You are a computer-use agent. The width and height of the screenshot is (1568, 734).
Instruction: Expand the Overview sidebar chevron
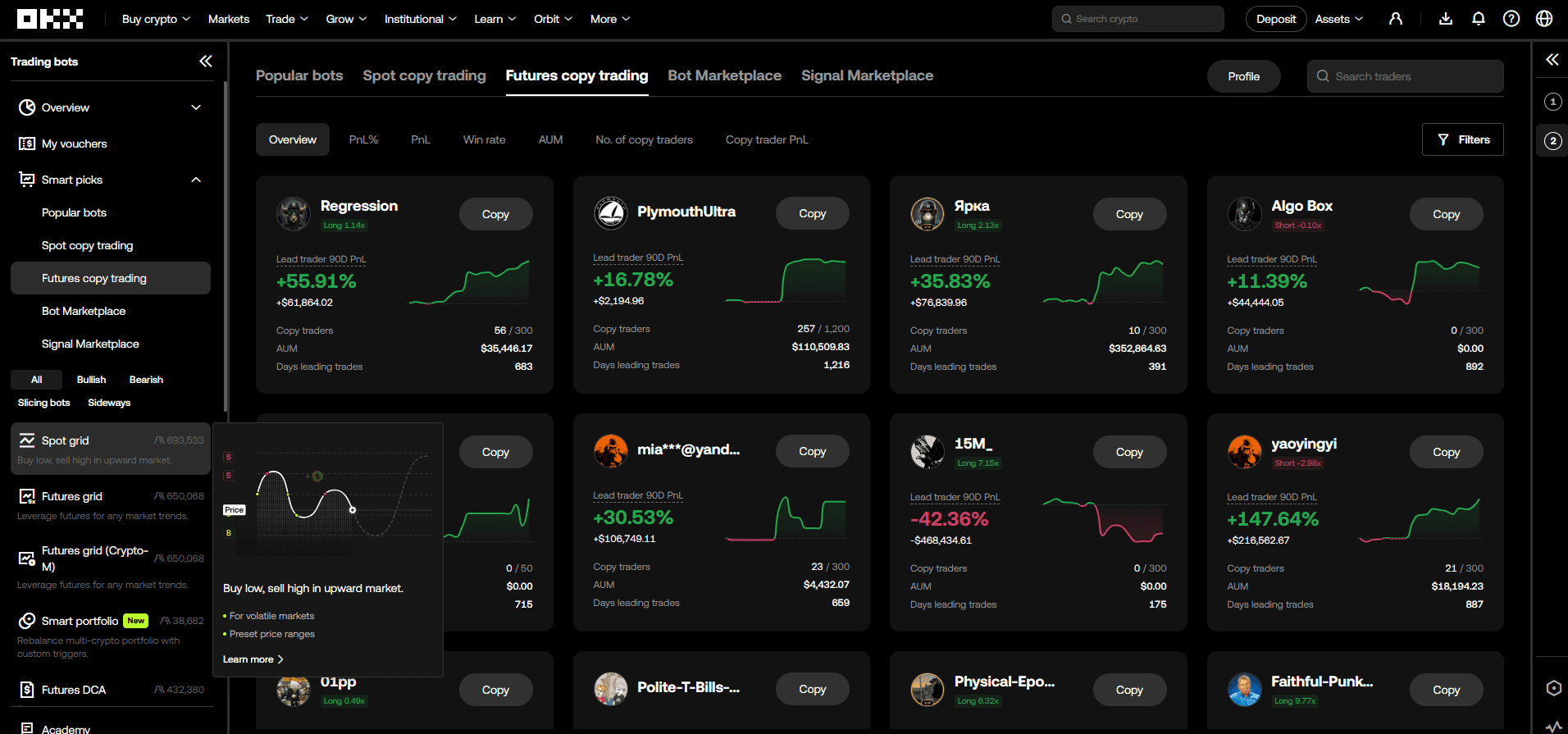click(x=196, y=107)
